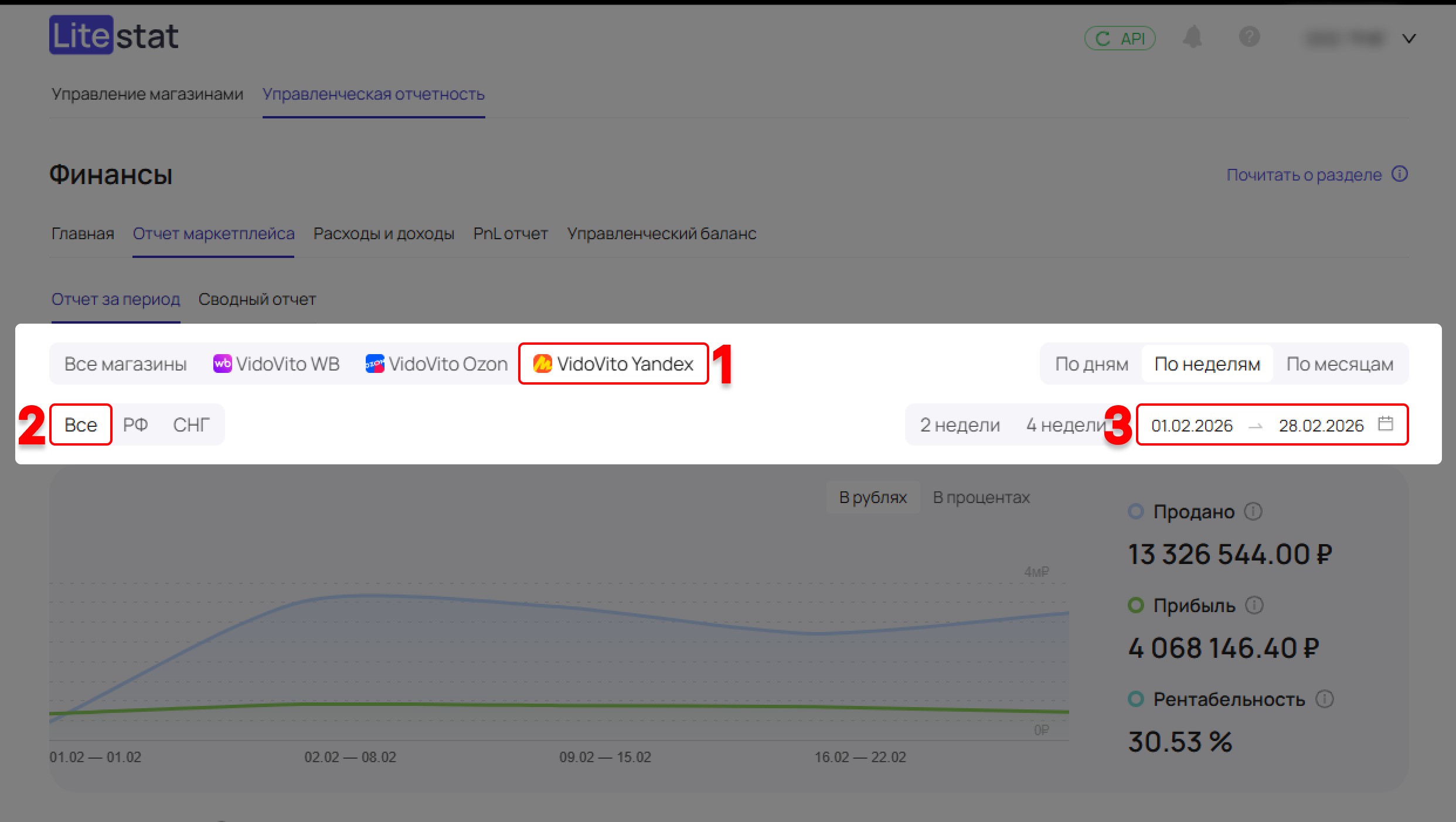The height and width of the screenshot is (822, 1456).
Task: Switch to Сводный отчет tab
Action: point(257,299)
